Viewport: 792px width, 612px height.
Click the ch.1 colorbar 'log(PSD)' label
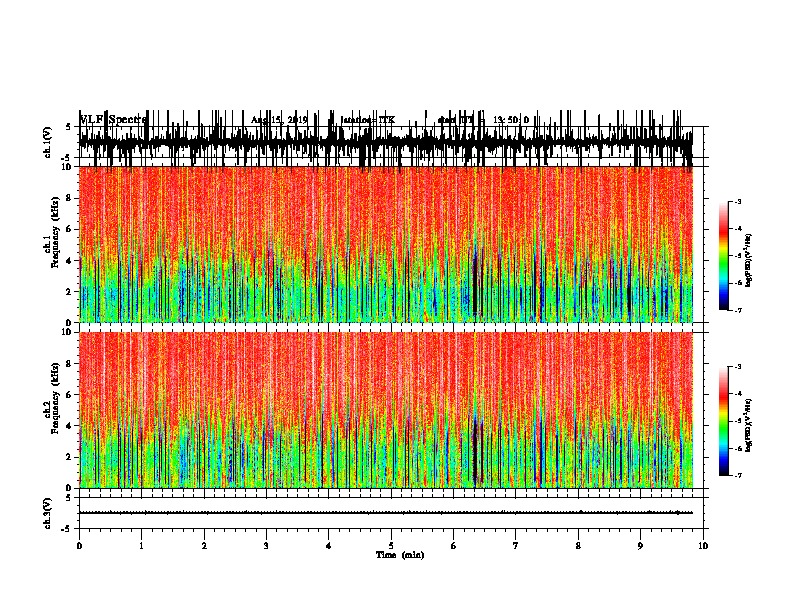point(748,261)
